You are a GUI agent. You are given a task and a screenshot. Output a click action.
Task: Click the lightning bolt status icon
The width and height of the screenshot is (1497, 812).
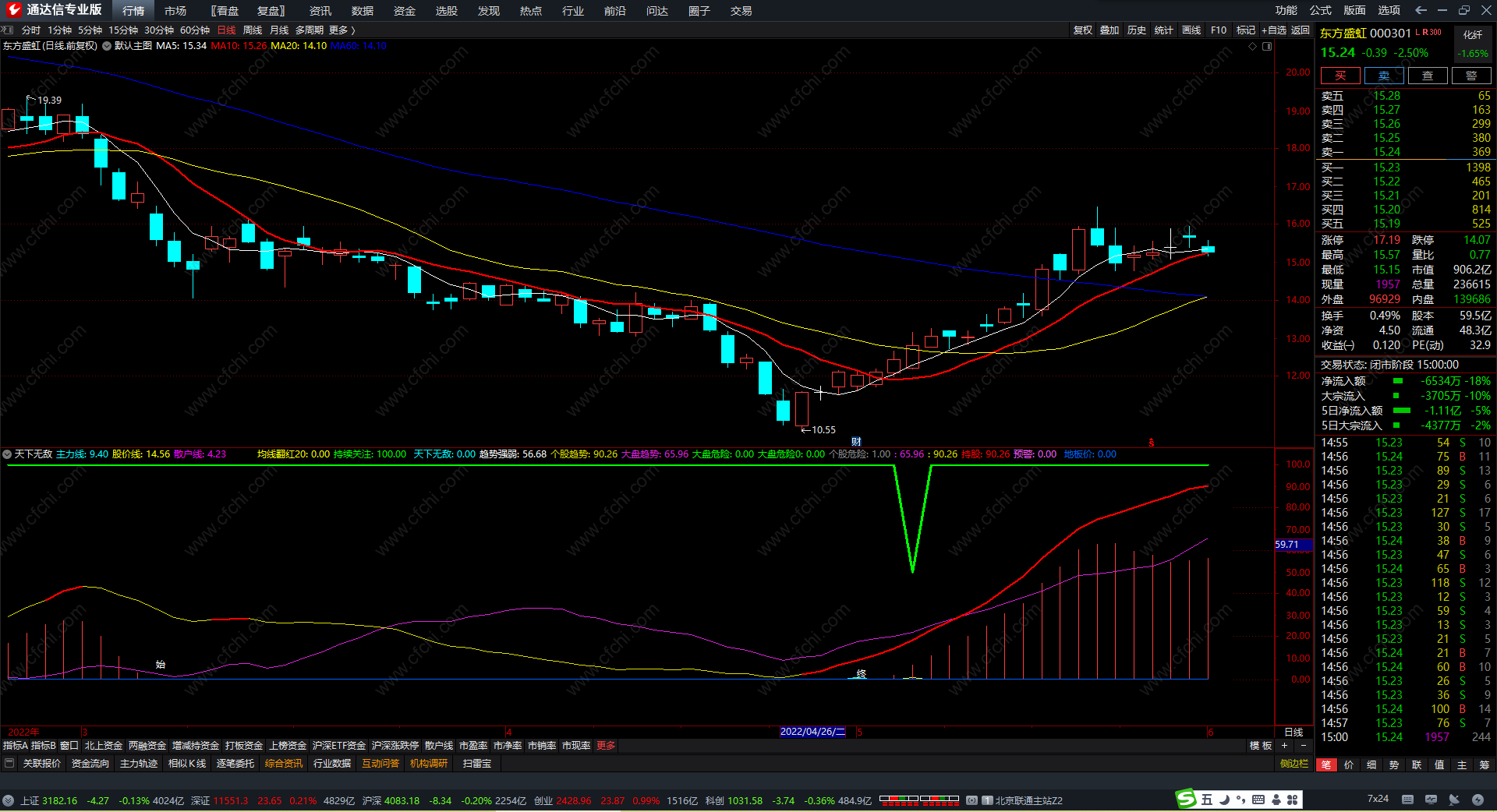click(1478, 800)
